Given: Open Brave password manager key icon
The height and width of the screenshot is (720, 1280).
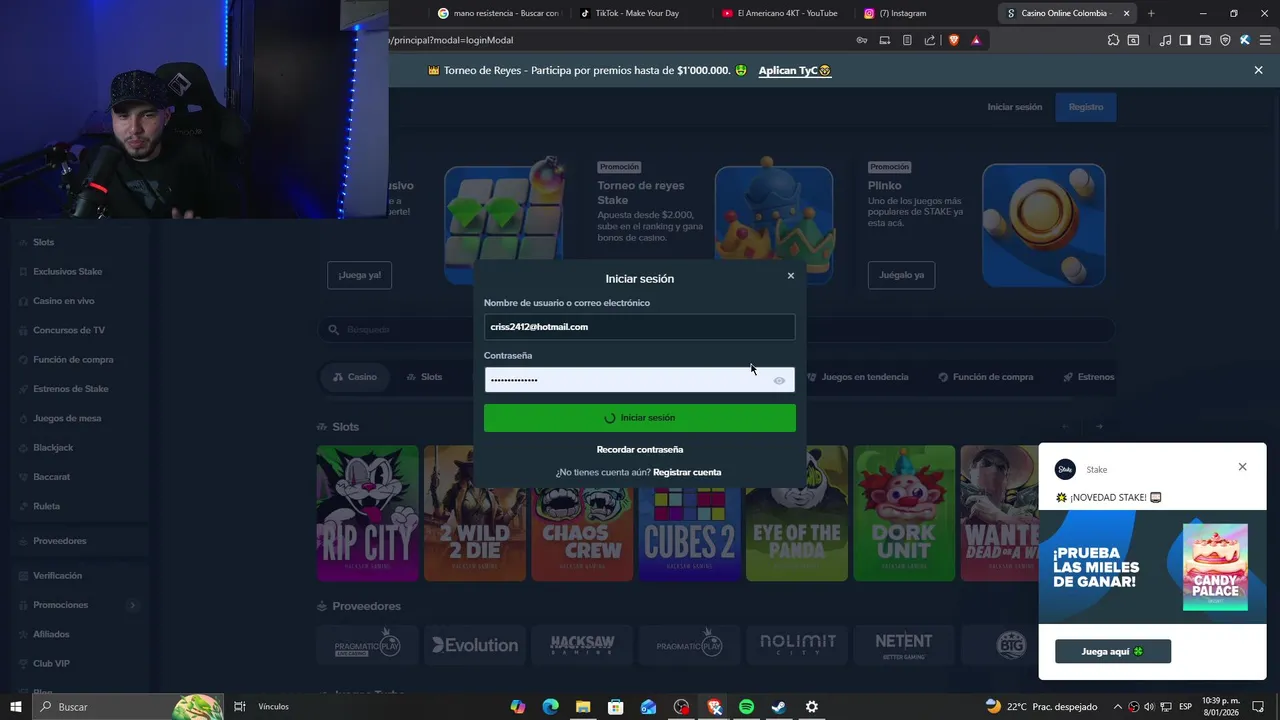Looking at the screenshot, I should [861, 40].
